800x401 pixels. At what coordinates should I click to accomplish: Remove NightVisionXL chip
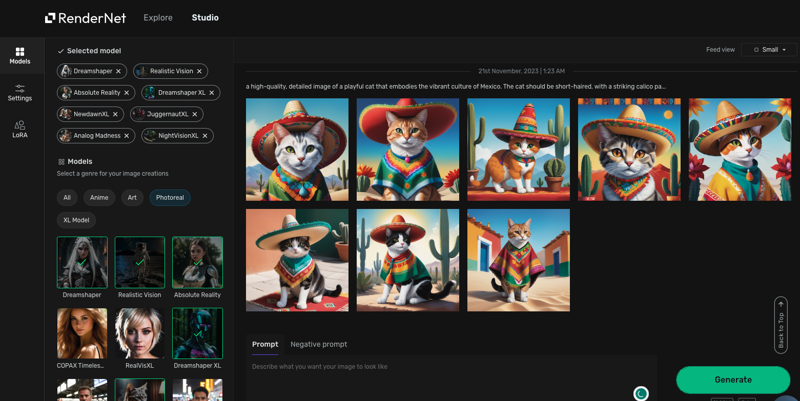[205, 136]
